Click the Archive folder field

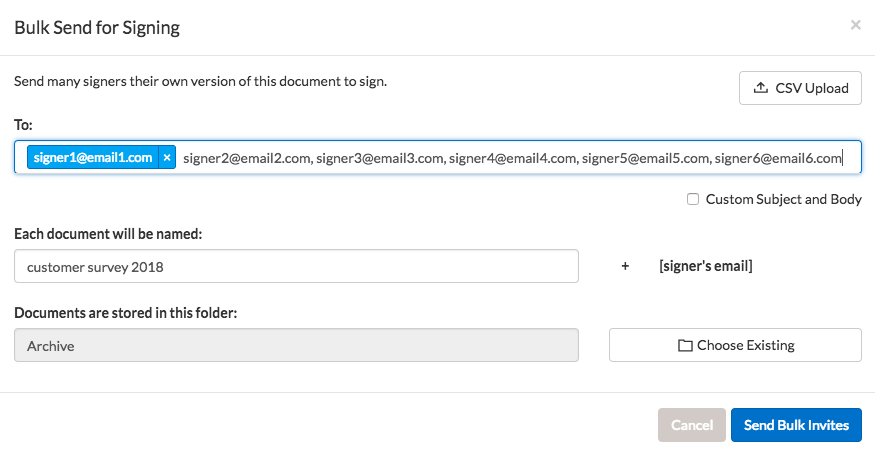(x=296, y=345)
